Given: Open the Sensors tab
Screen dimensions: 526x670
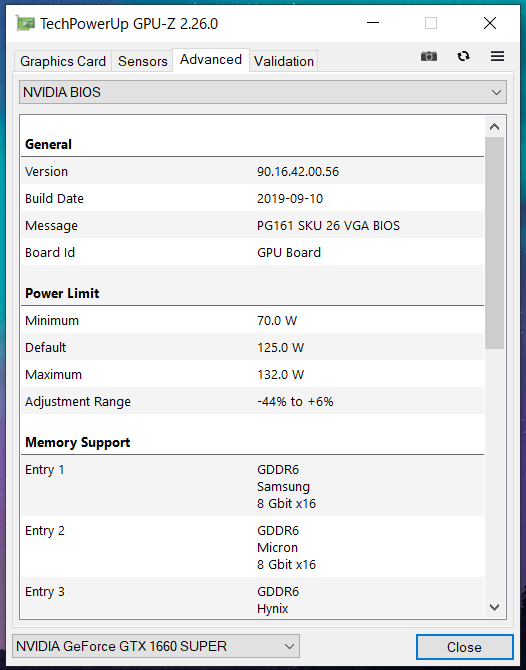Looking at the screenshot, I should coord(143,61).
